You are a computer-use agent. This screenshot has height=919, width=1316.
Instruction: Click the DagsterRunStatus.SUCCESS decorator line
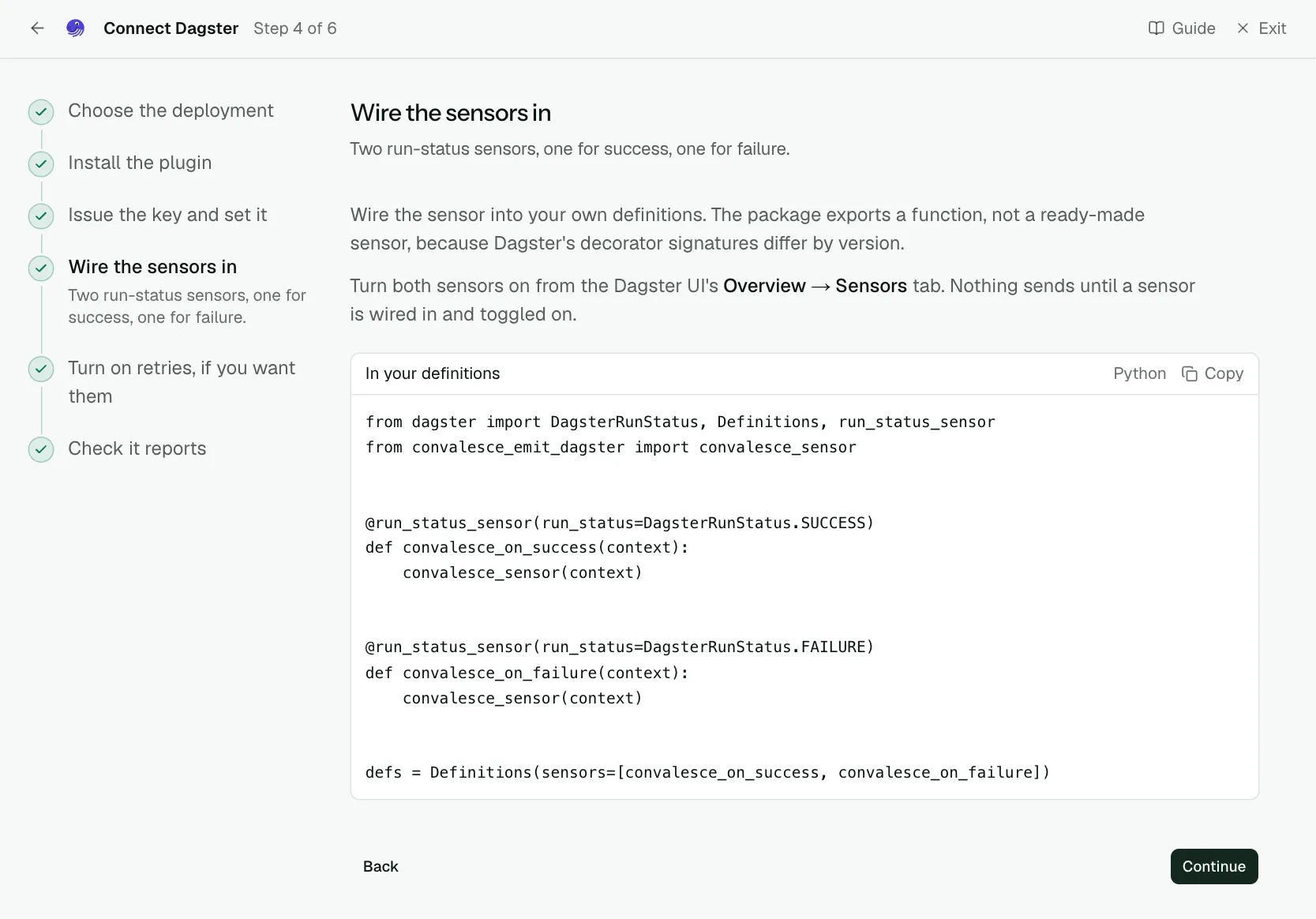(x=620, y=523)
